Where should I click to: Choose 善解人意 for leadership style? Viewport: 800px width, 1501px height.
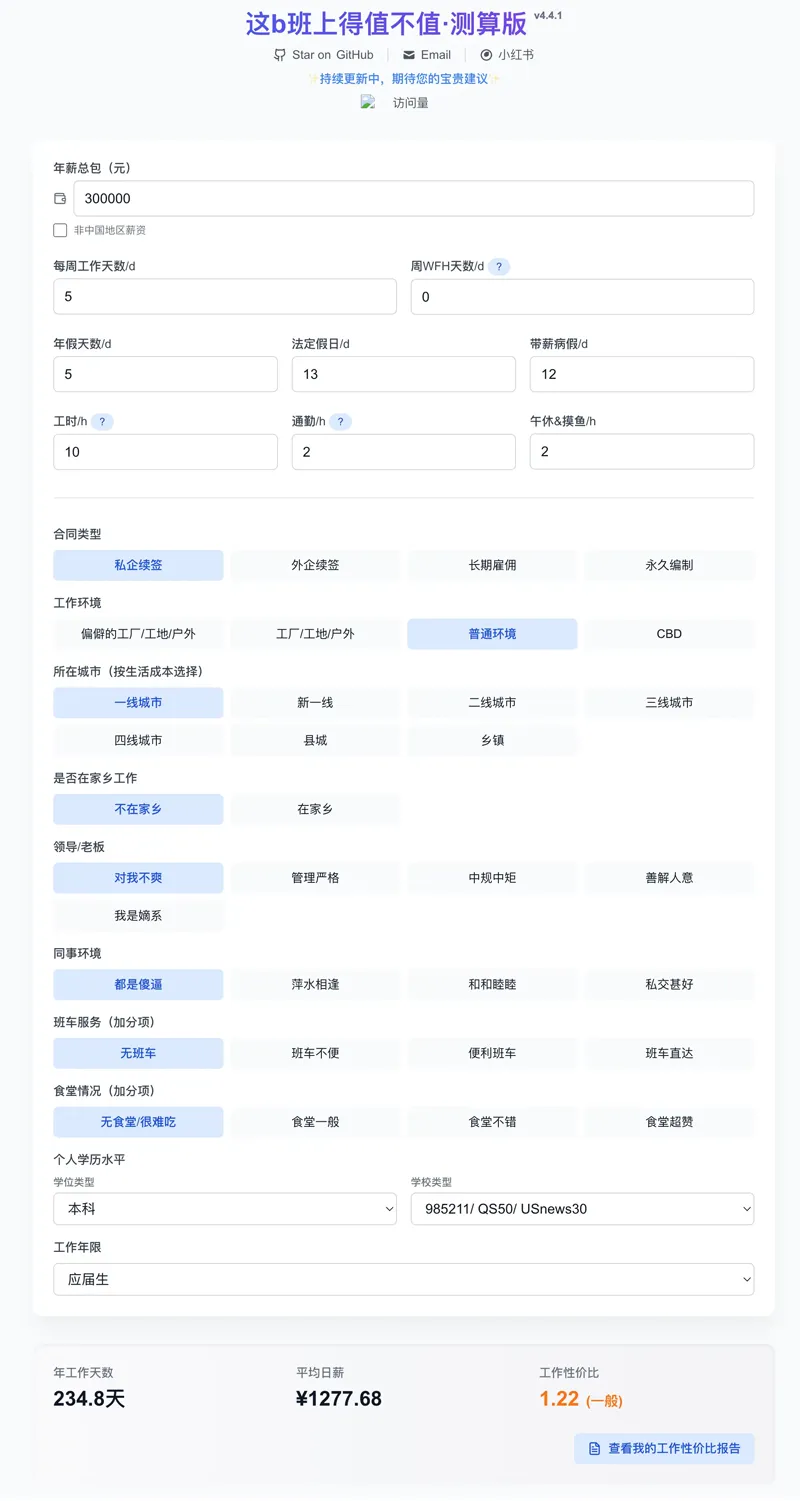[669, 877]
